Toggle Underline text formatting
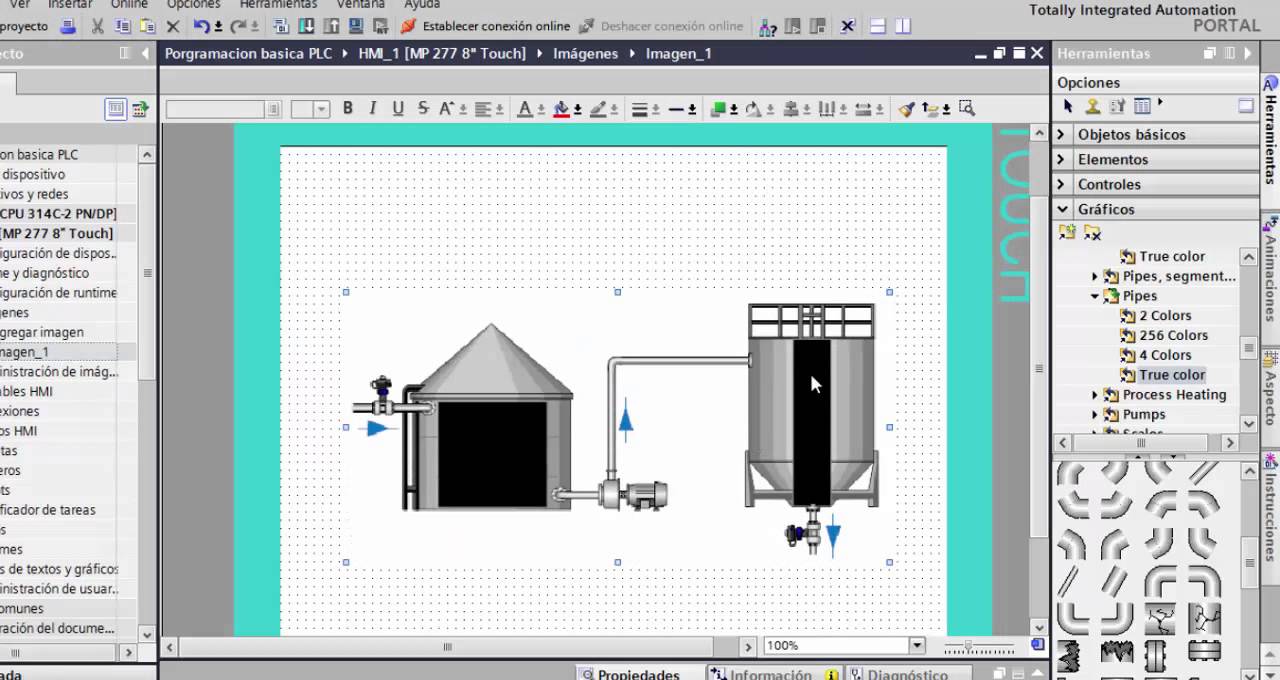The width and height of the screenshot is (1280, 680). [398, 109]
